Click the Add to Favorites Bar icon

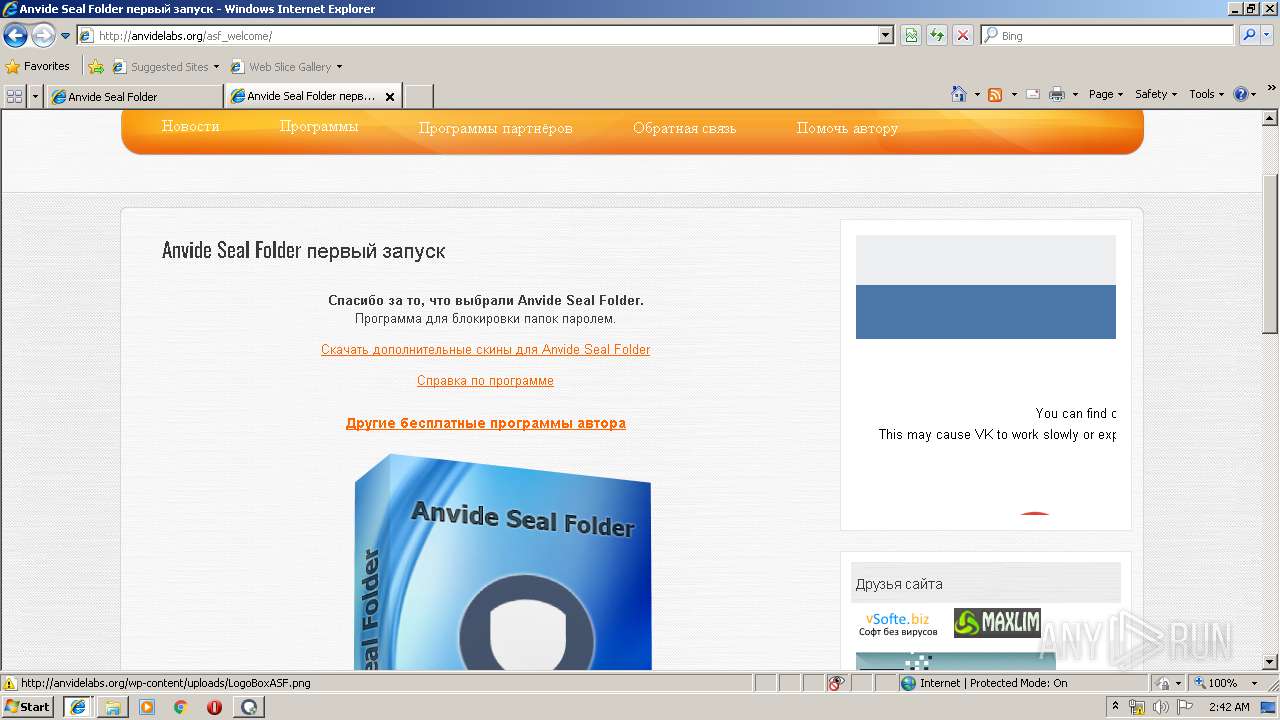click(x=96, y=67)
